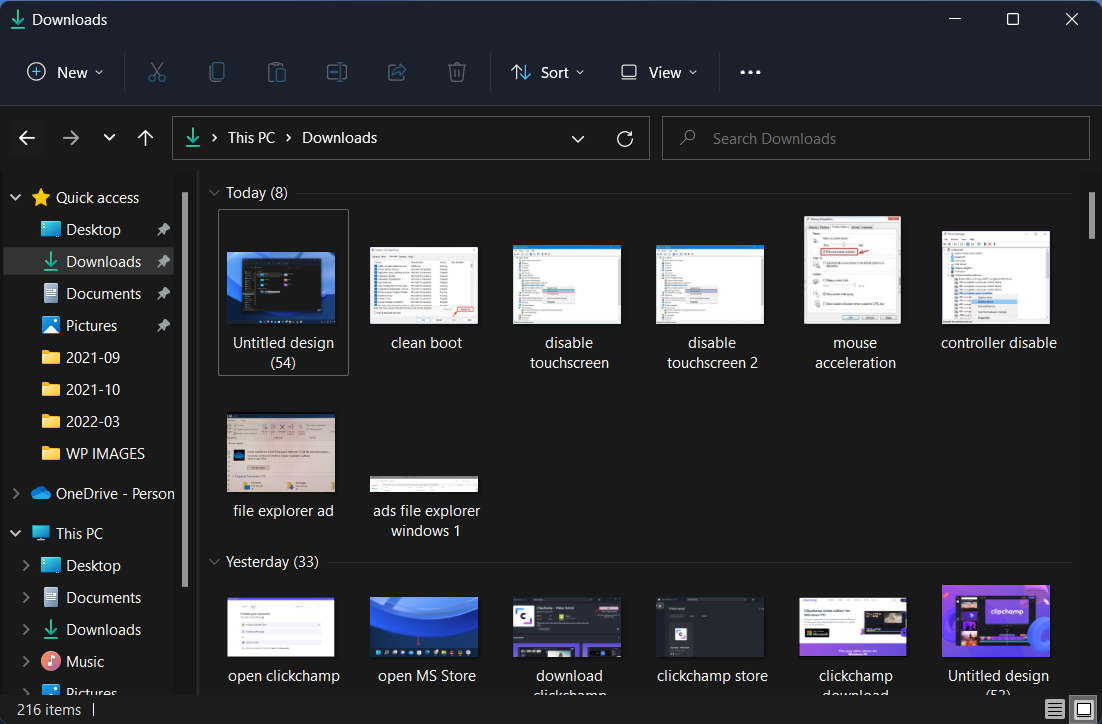1102x724 pixels.
Task: Refresh the Downloads folder view
Action: pos(625,138)
